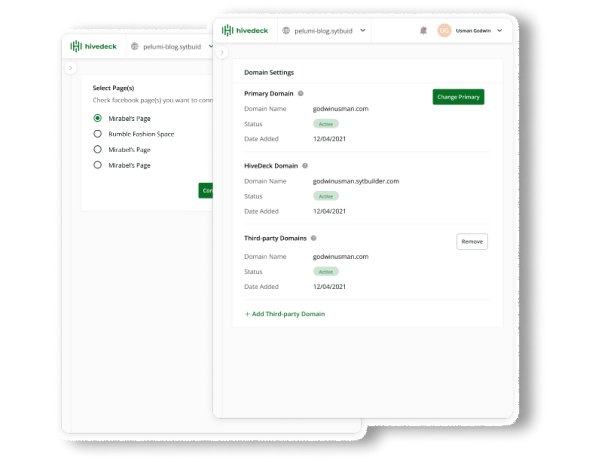Show info for HiveDeck Domain
This screenshot has width=600, height=462.
[x=305, y=166]
